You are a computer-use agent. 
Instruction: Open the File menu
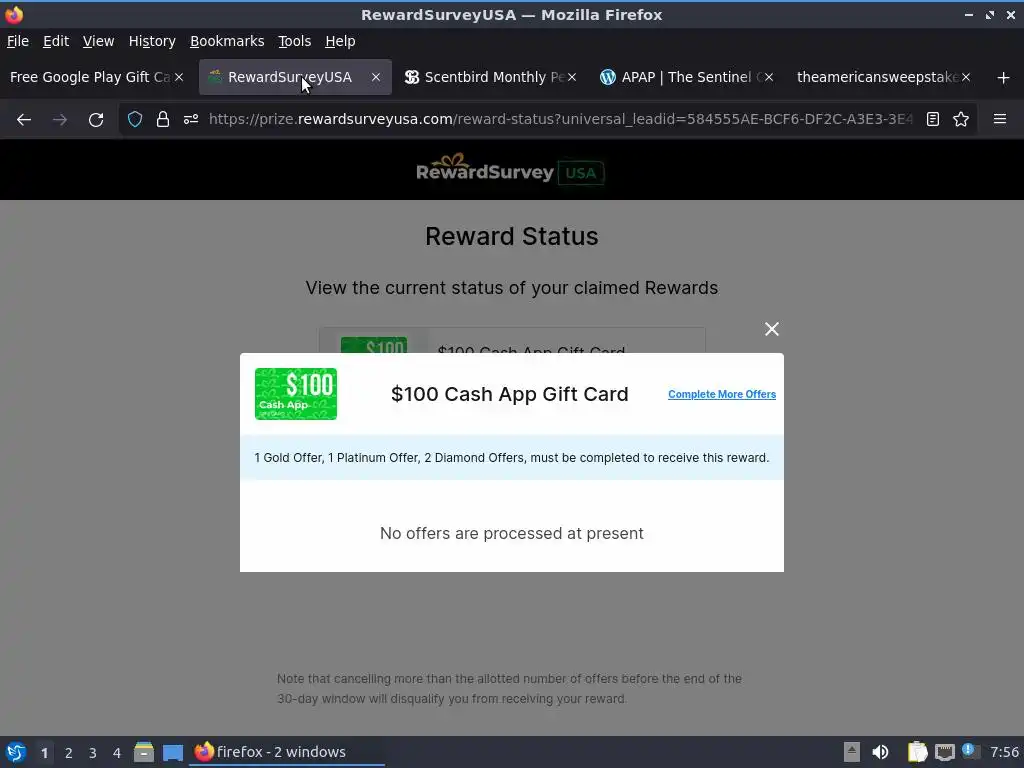(18, 41)
